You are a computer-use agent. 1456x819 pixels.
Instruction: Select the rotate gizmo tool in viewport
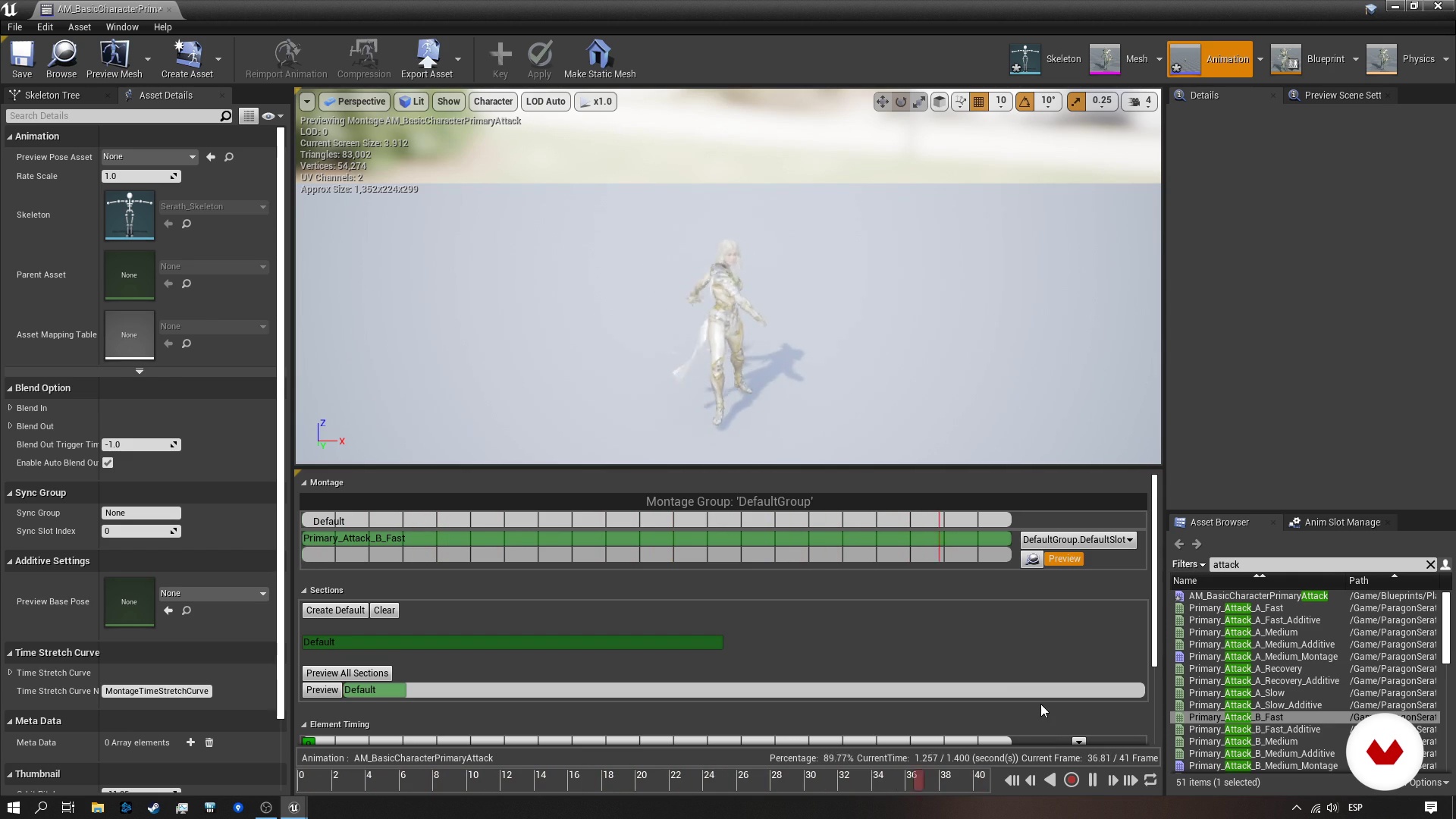coord(901,102)
